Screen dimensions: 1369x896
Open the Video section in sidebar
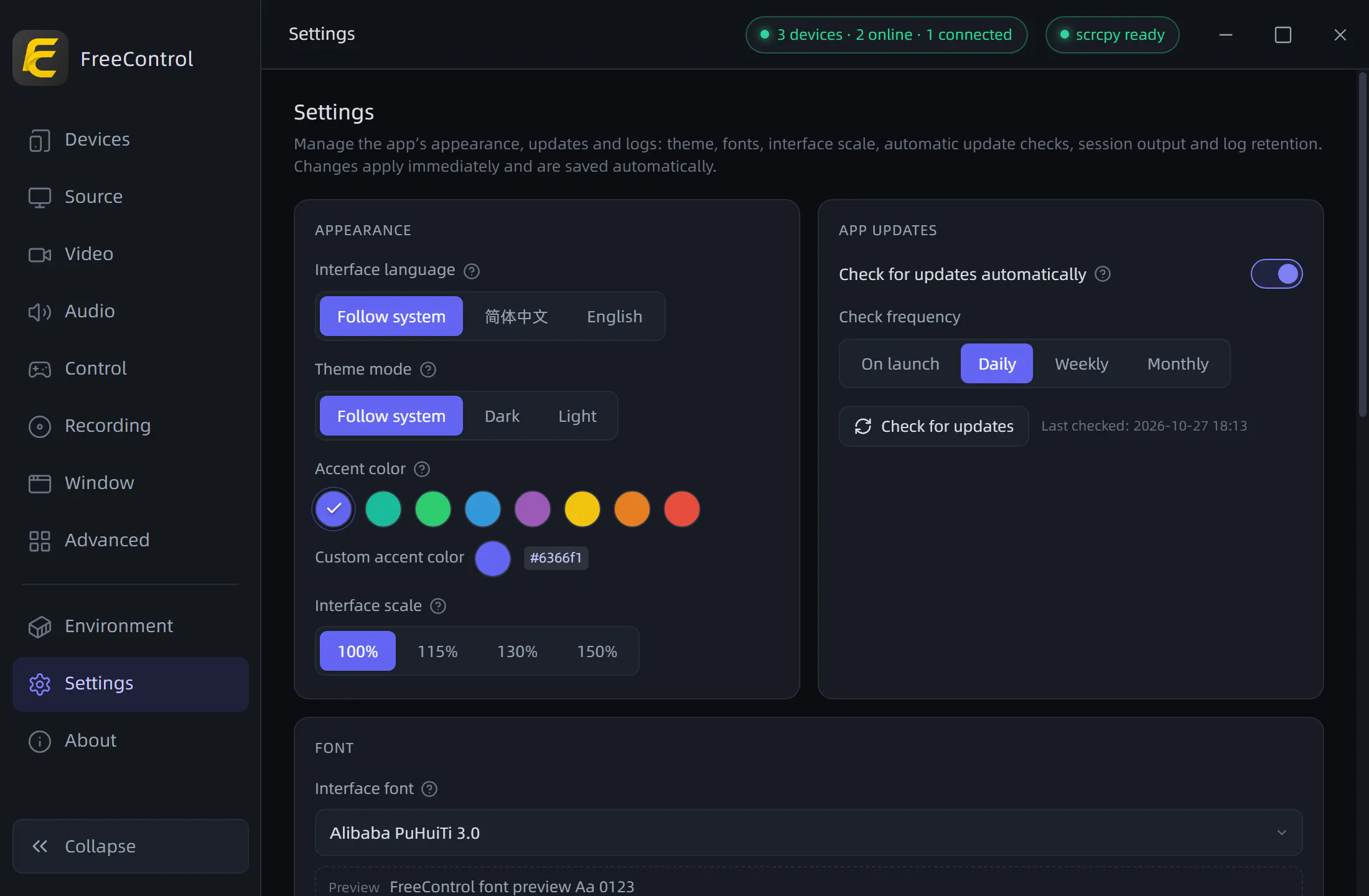click(x=131, y=254)
